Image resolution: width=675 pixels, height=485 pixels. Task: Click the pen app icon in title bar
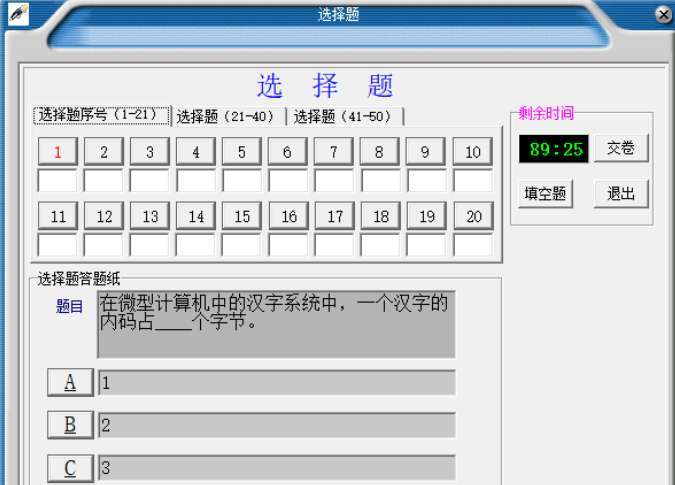pos(18,14)
